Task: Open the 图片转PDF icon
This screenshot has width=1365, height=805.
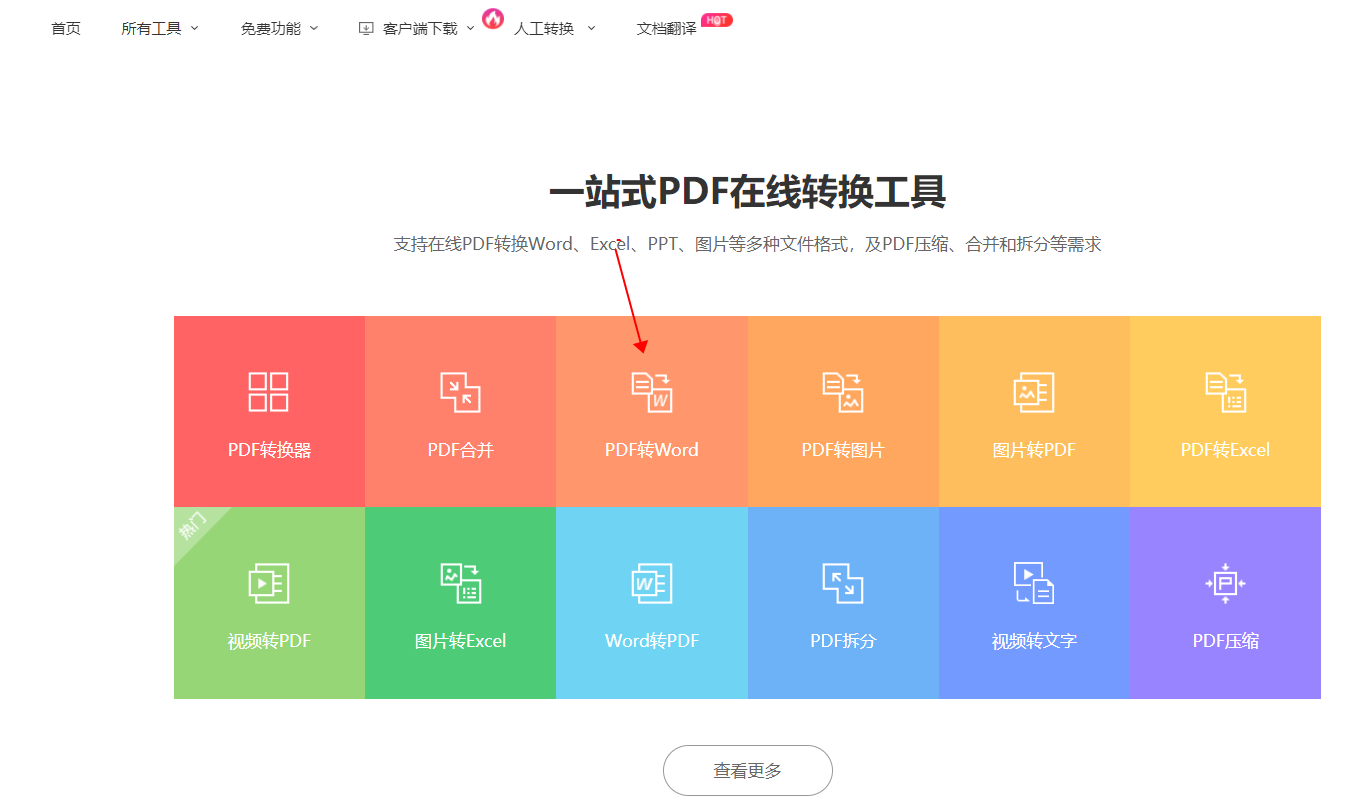Action: pyautogui.click(x=1034, y=392)
